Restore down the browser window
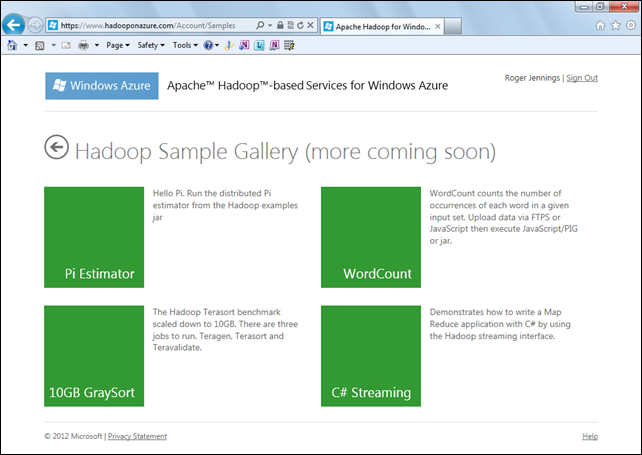Image resolution: width=642 pixels, height=455 pixels. pyautogui.click(x=600, y=6)
